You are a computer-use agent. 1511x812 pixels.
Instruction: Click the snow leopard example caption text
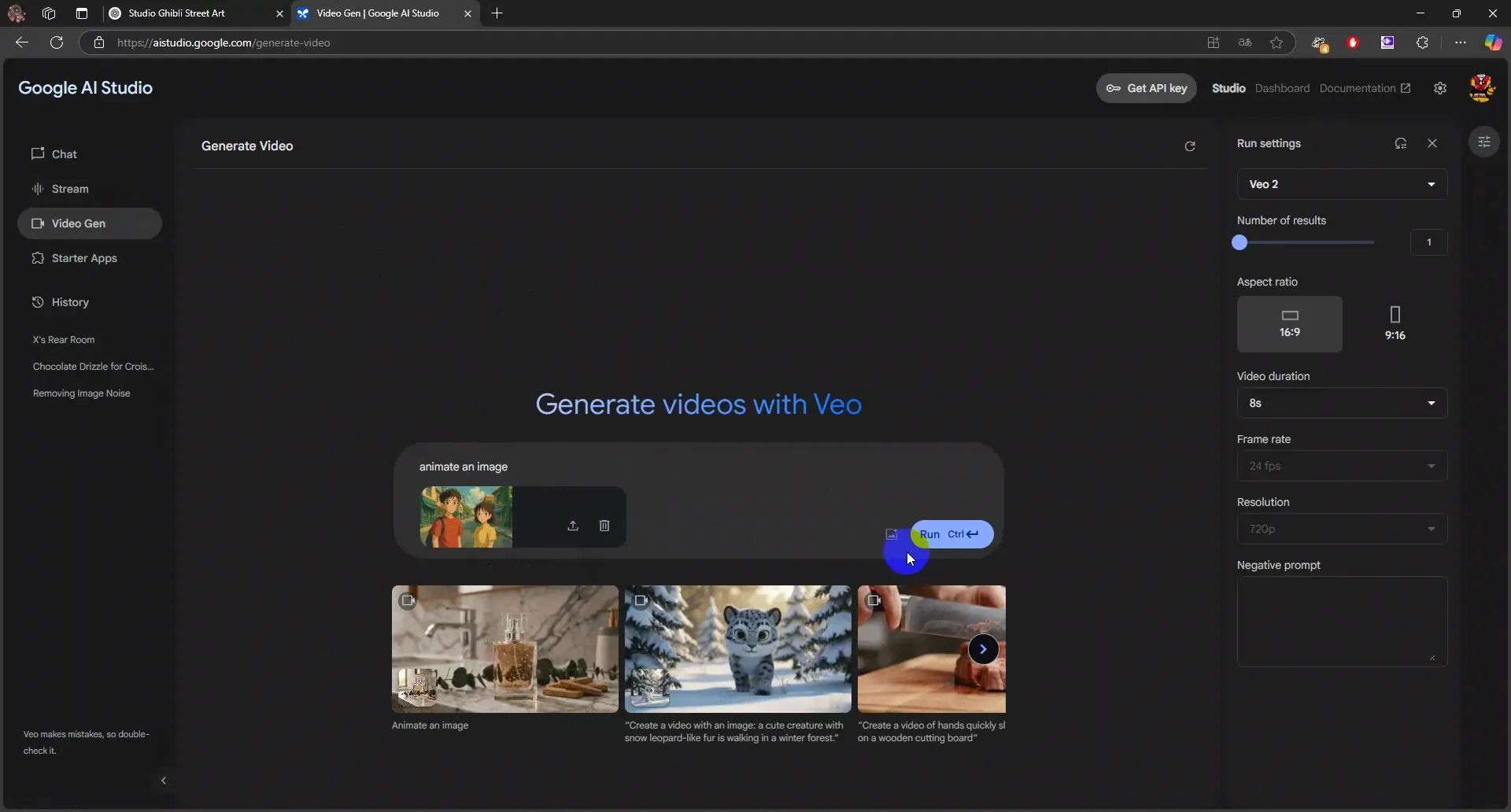click(x=734, y=732)
